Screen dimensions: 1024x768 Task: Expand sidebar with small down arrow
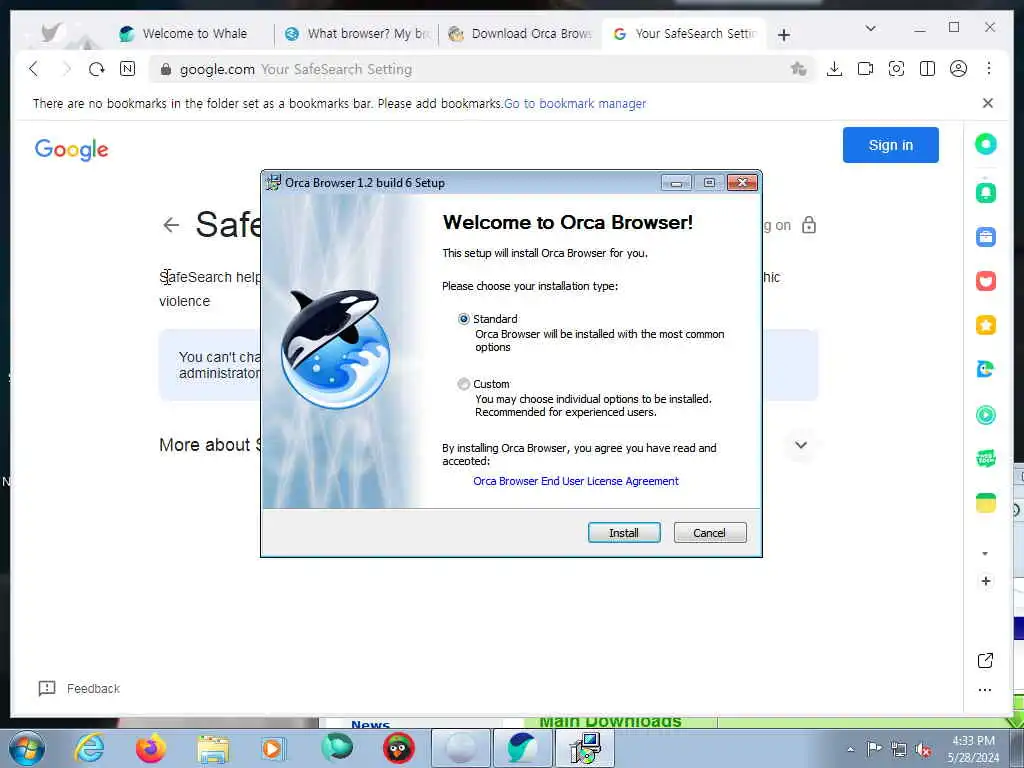click(x=985, y=554)
